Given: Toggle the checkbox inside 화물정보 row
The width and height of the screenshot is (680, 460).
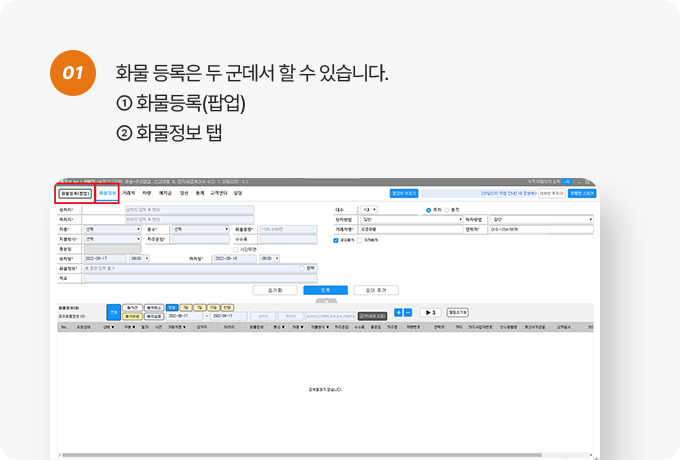Looking at the screenshot, I should (302, 269).
